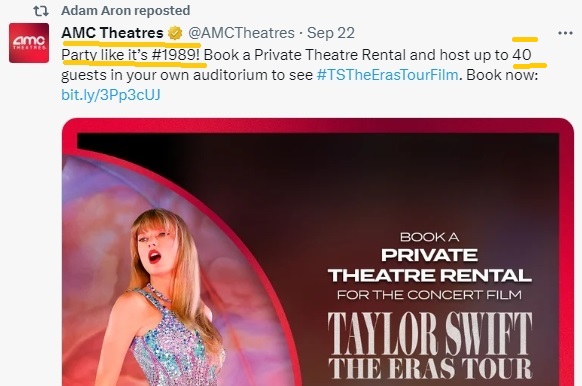
Task: Click the #1989 text in the tweet
Action: click(x=174, y=55)
